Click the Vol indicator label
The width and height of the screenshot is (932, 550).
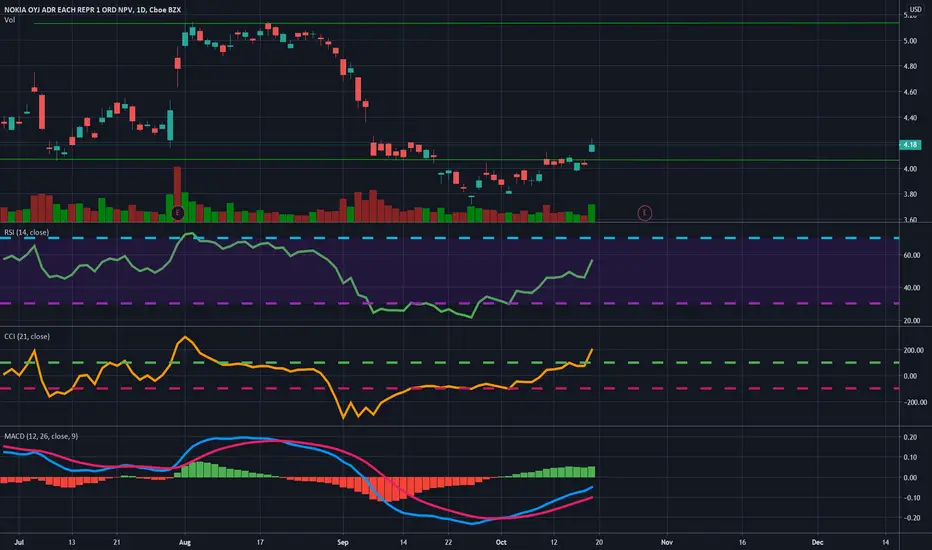(x=10, y=20)
